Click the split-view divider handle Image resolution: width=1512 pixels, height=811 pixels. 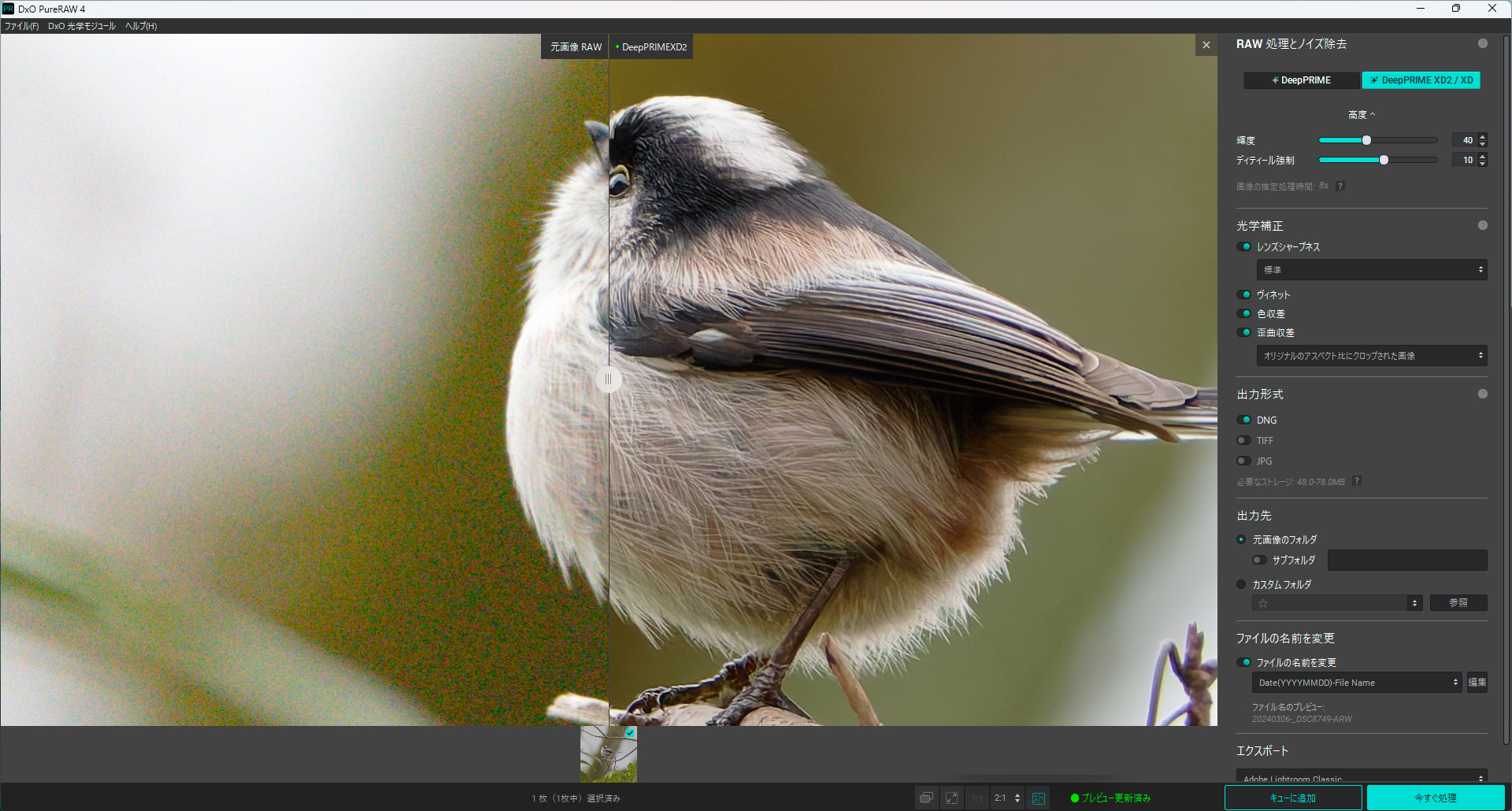(x=608, y=380)
